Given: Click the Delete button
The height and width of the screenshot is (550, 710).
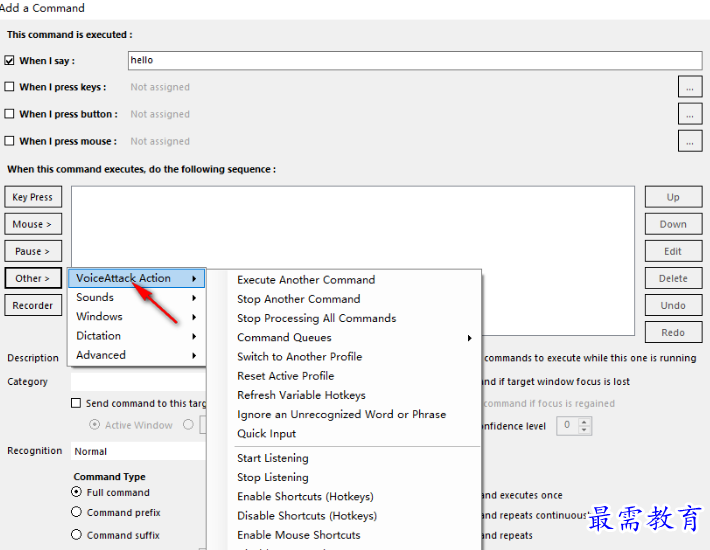Looking at the screenshot, I should (x=673, y=278).
